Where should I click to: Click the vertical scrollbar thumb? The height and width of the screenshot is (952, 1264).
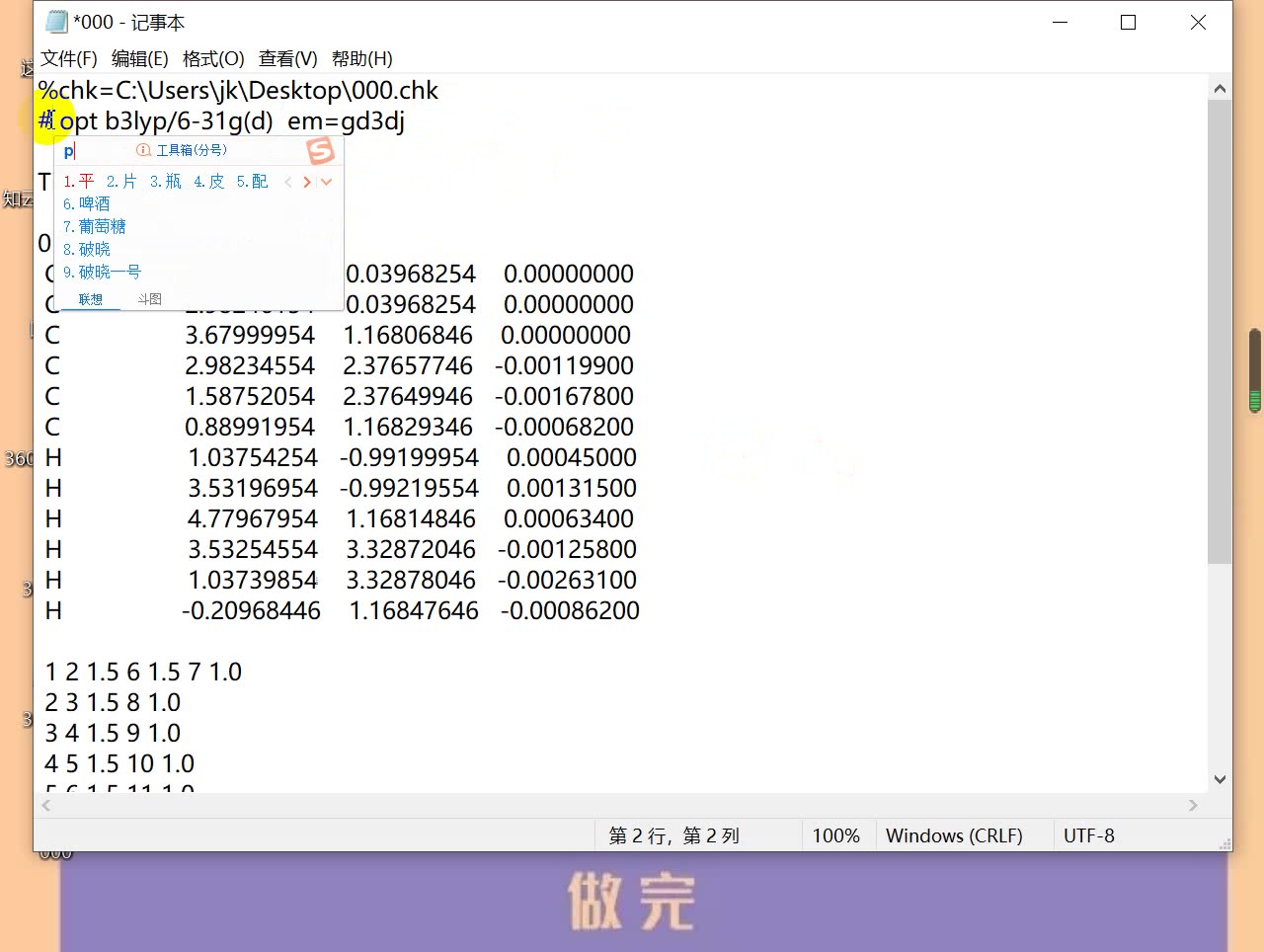(1221, 332)
